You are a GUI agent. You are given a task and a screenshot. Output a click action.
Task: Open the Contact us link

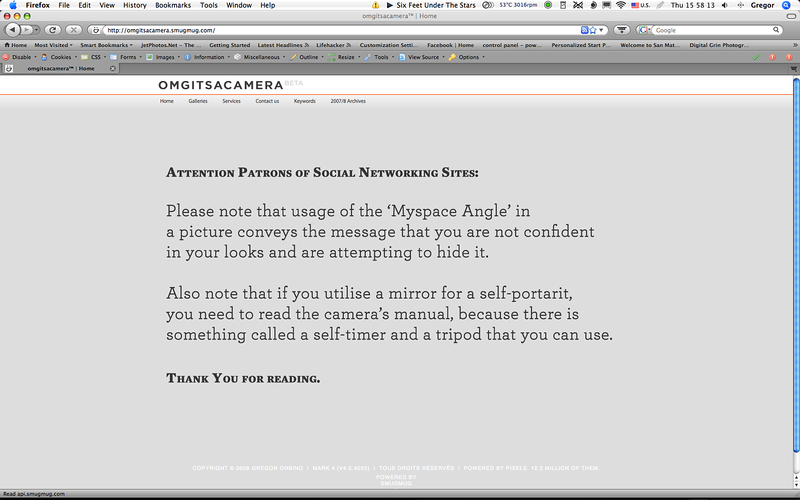[267, 101]
